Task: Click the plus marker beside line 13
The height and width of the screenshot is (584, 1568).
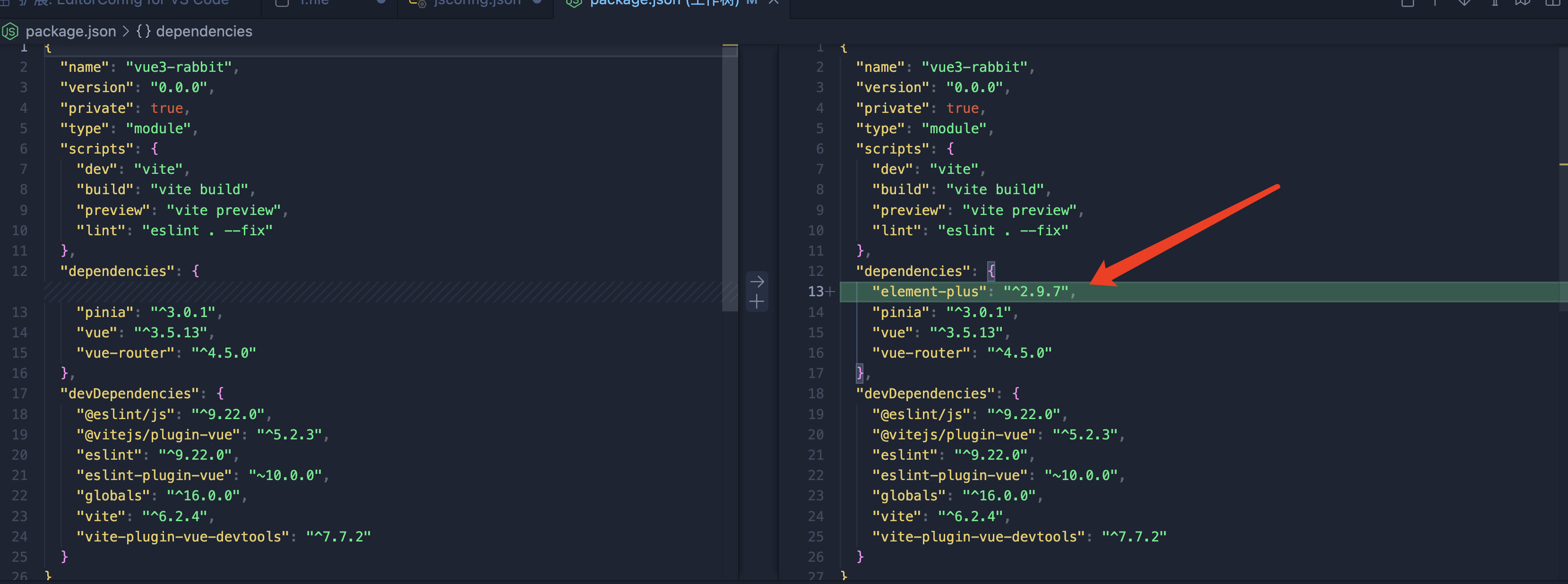Action: (x=830, y=292)
